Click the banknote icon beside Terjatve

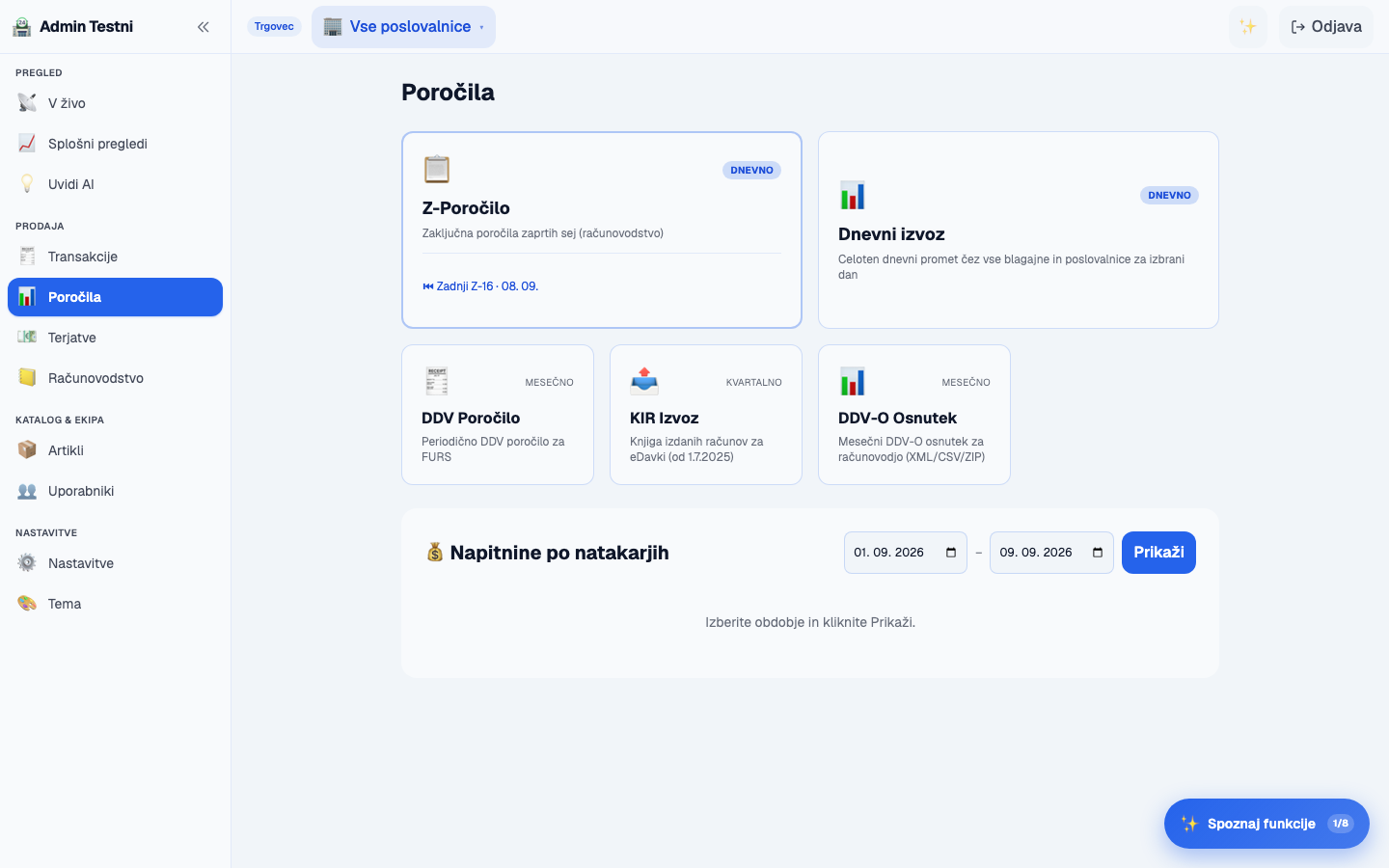(27, 338)
